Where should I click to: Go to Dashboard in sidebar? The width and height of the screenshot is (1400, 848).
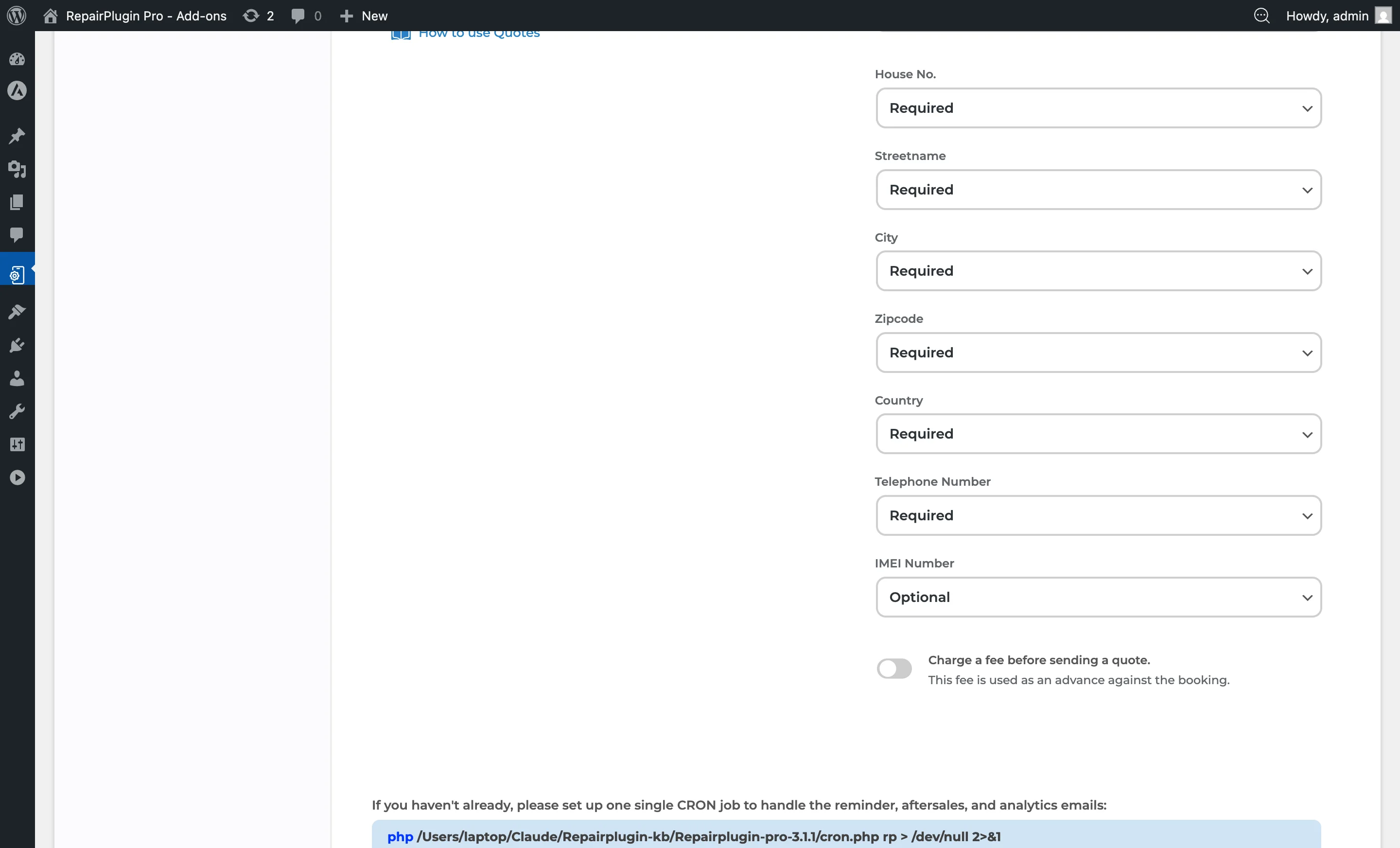coord(17,58)
